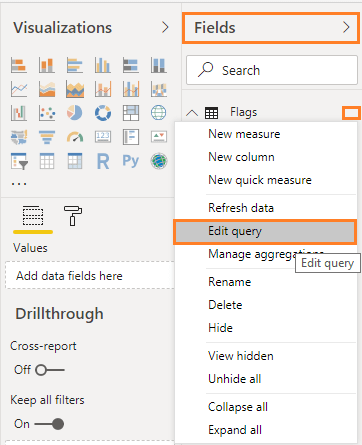Click the Visualizations pane title
362x445 pixels.
click(x=63, y=28)
